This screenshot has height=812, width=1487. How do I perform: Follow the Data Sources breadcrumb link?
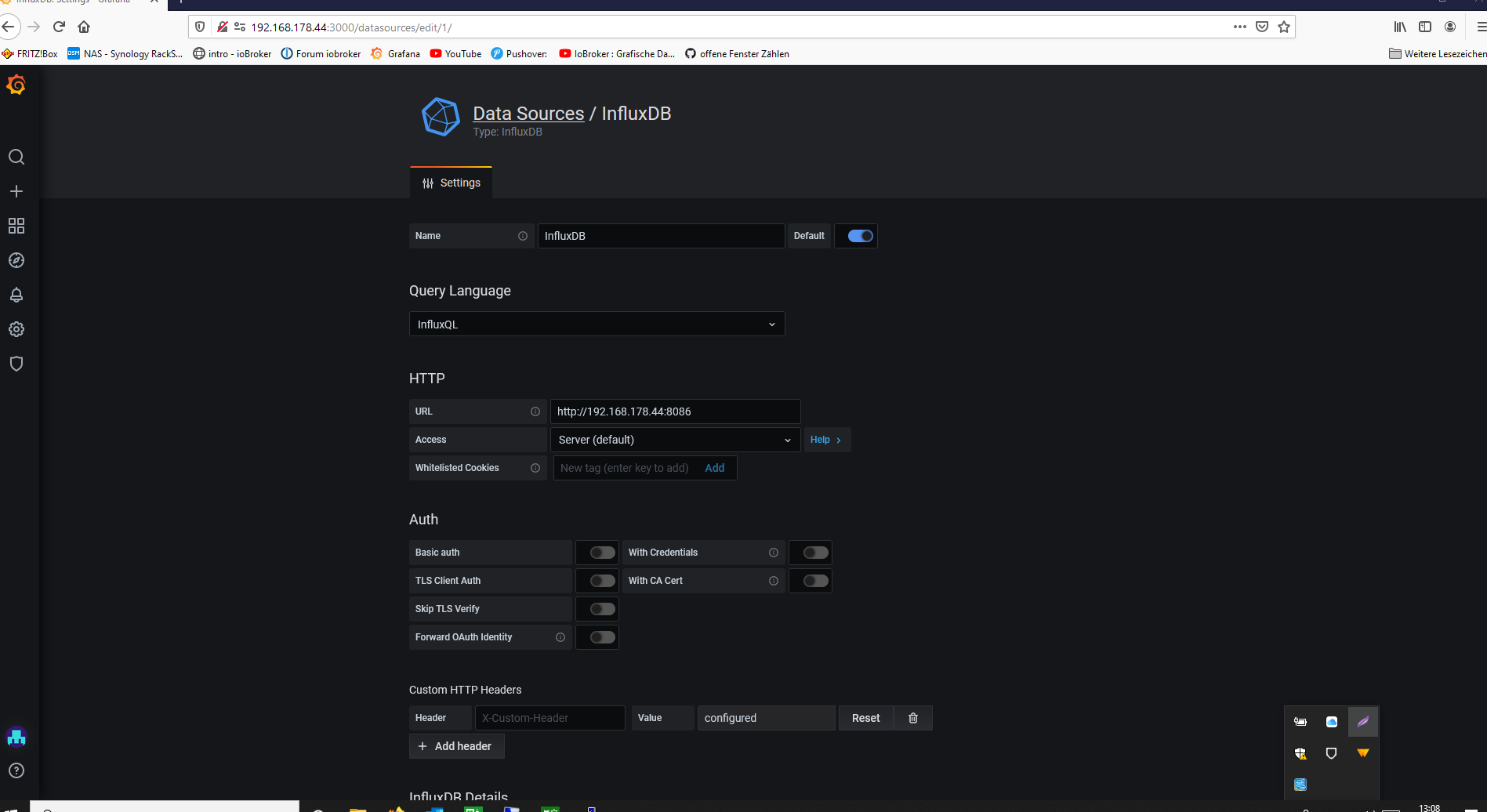coord(528,114)
